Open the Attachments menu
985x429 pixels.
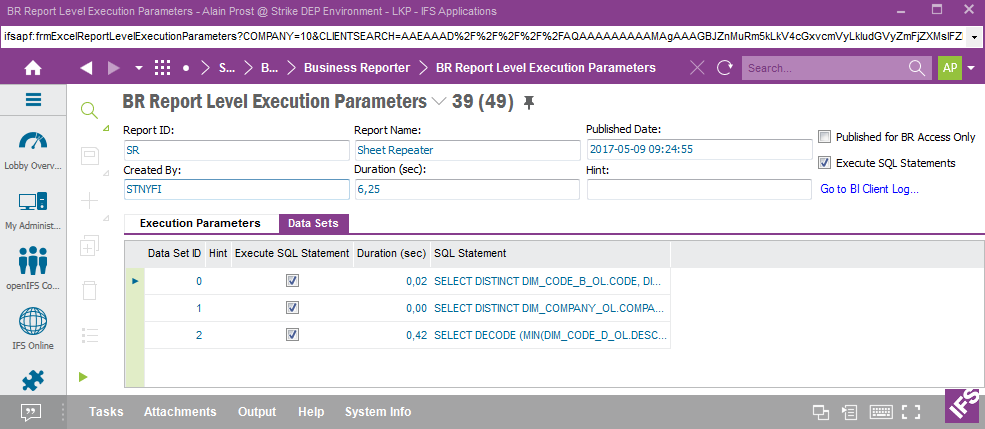[x=180, y=412]
